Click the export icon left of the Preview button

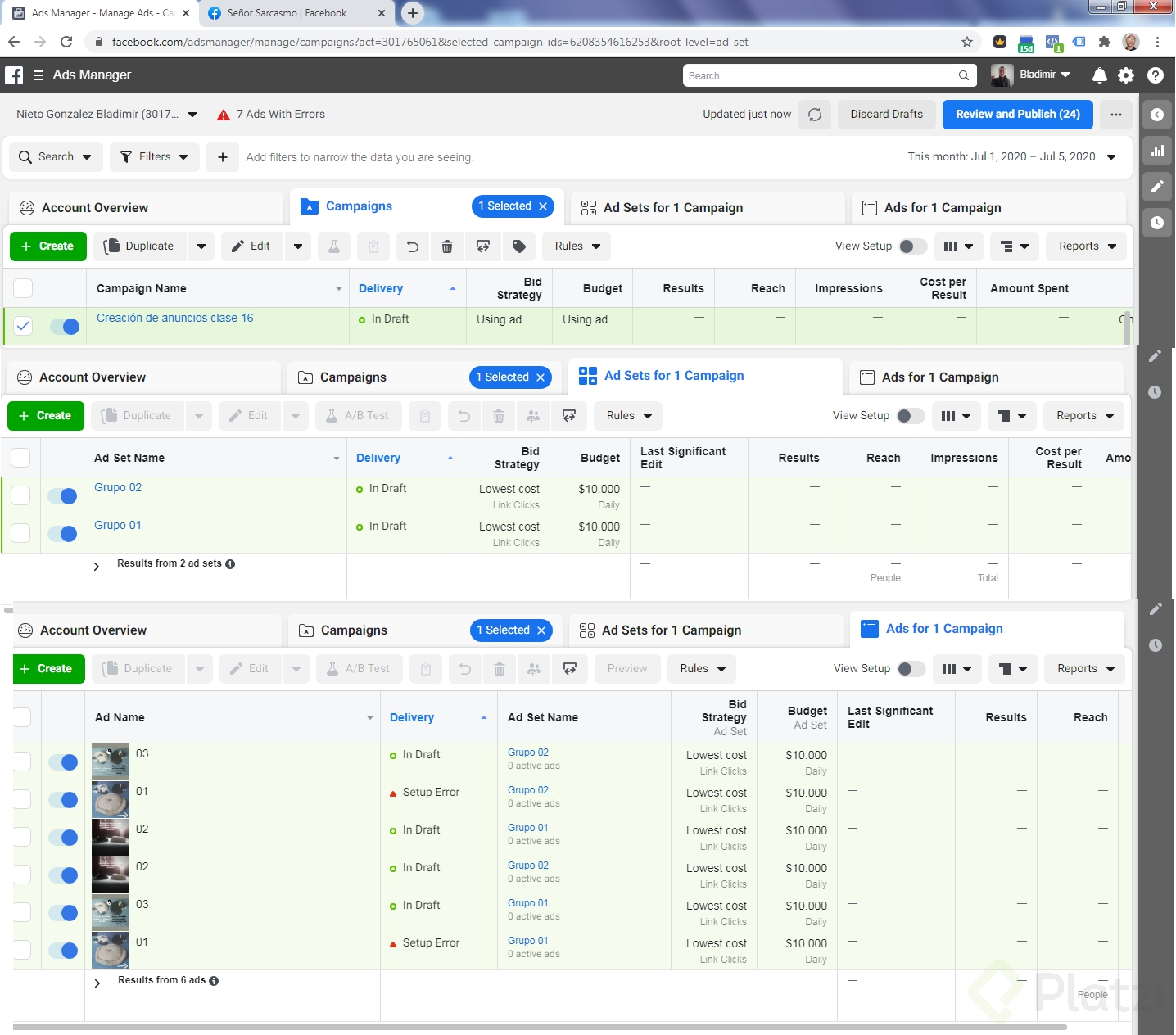(570, 669)
